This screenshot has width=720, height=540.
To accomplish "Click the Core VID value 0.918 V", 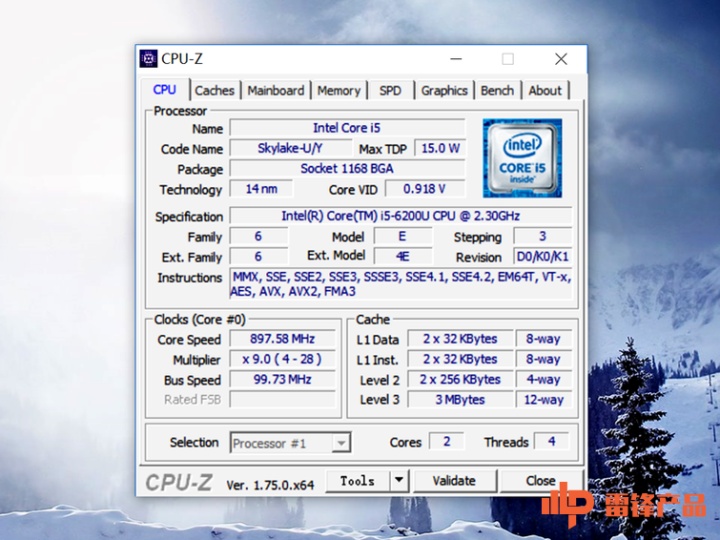I will point(425,189).
